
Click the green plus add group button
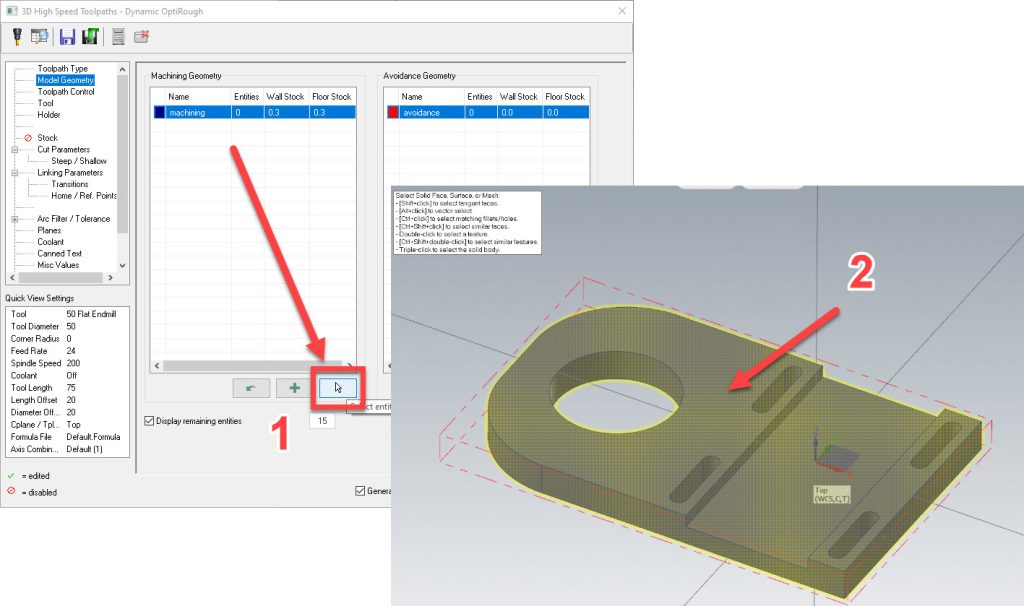(x=294, y=388)
